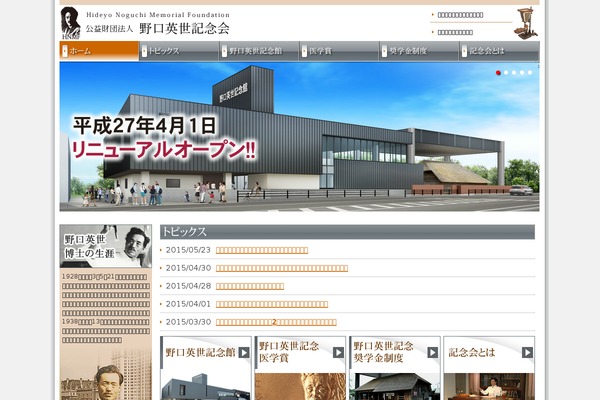Open the 記念会とは card title

(472, 353)
